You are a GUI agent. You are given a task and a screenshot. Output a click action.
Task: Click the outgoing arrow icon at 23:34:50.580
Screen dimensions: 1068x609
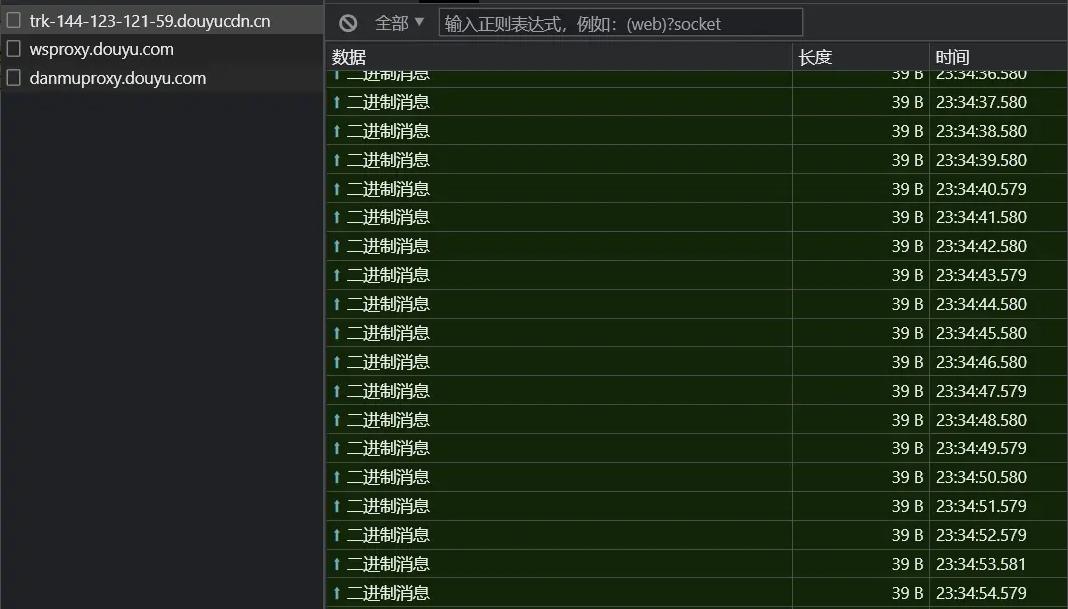(336, 477)
